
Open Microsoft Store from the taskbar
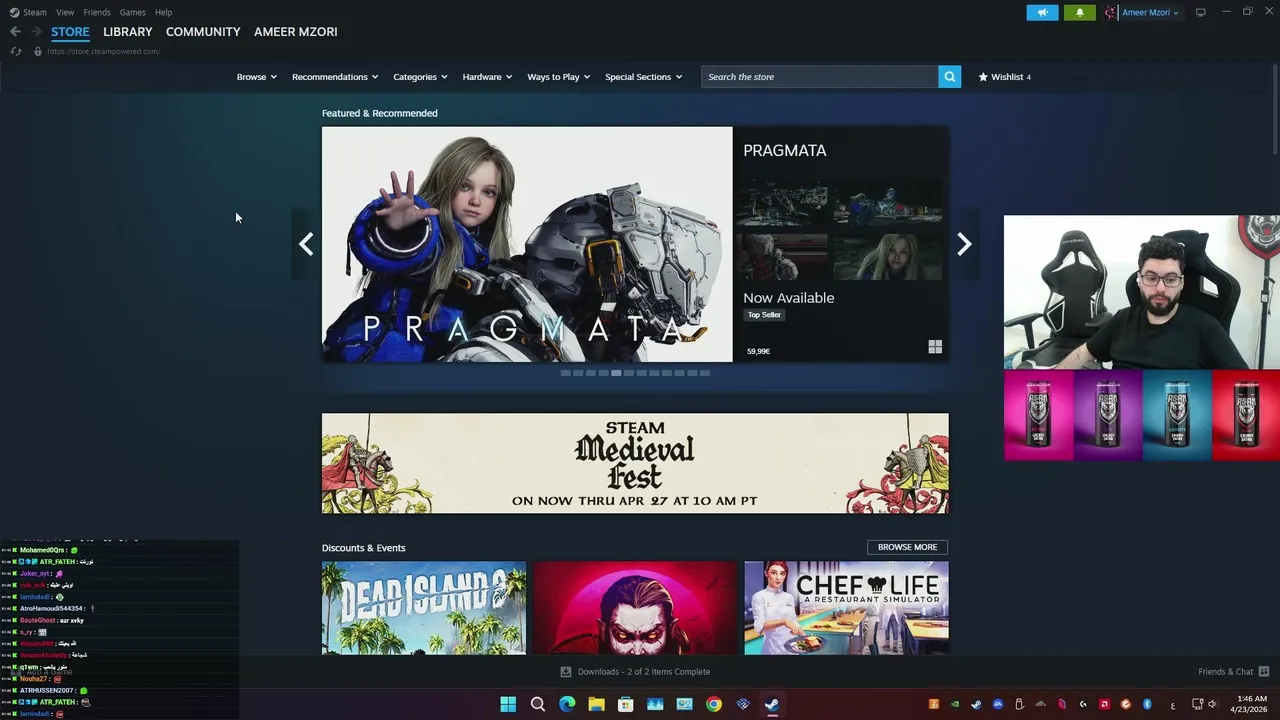click(x=625, y=704)
